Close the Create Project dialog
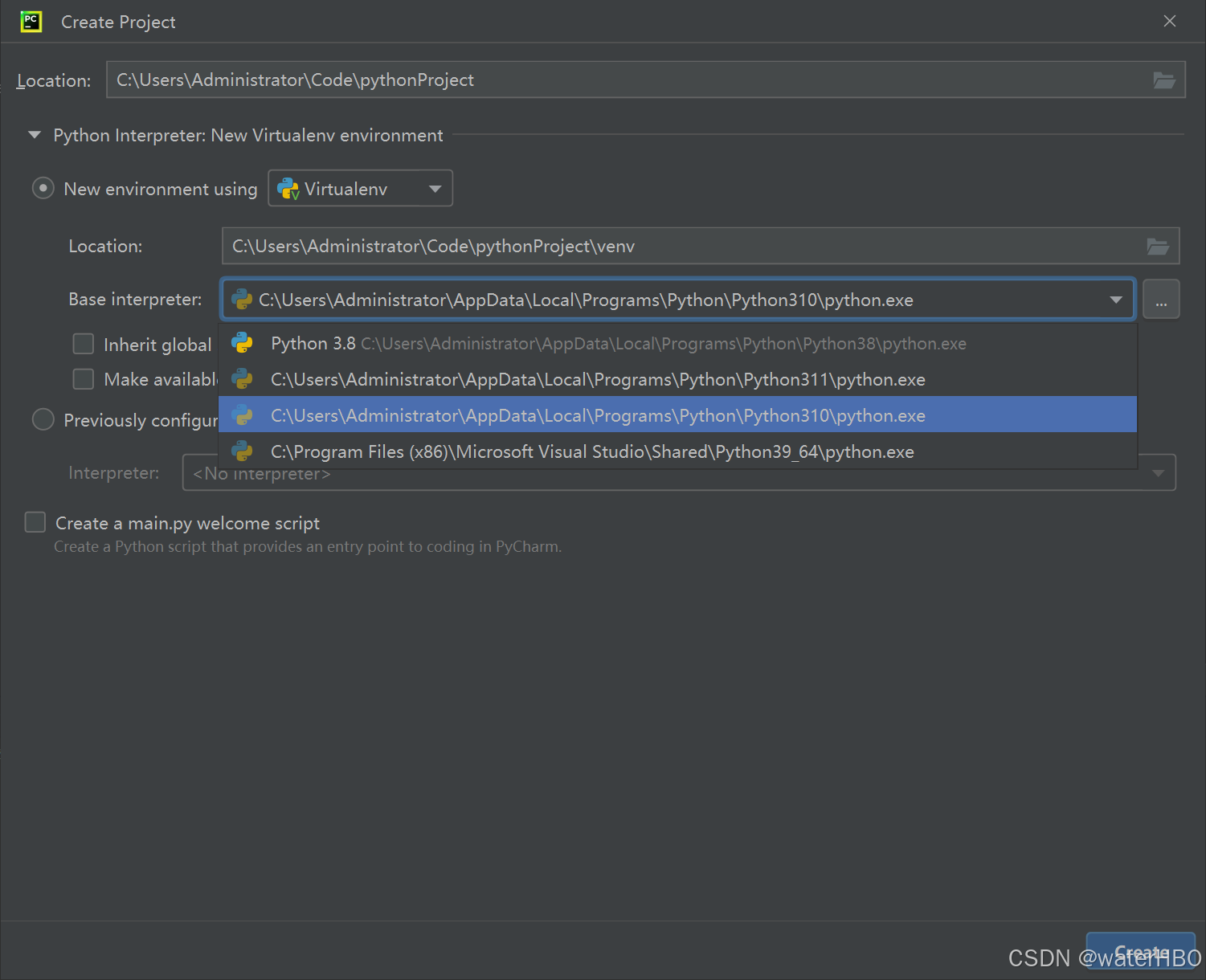 point(1170,22)
